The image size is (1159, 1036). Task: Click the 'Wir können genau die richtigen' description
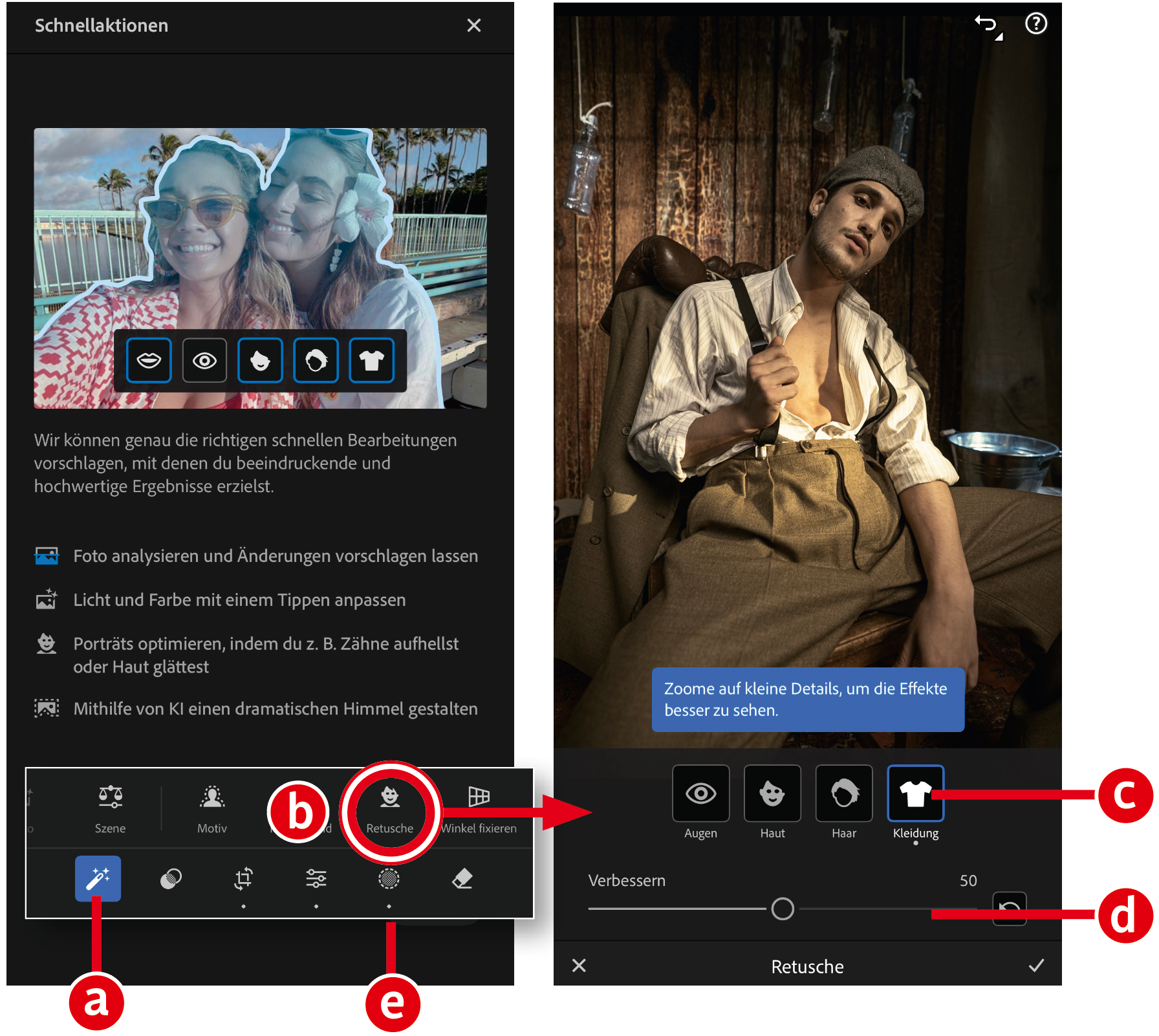click(x=246, y=463)
